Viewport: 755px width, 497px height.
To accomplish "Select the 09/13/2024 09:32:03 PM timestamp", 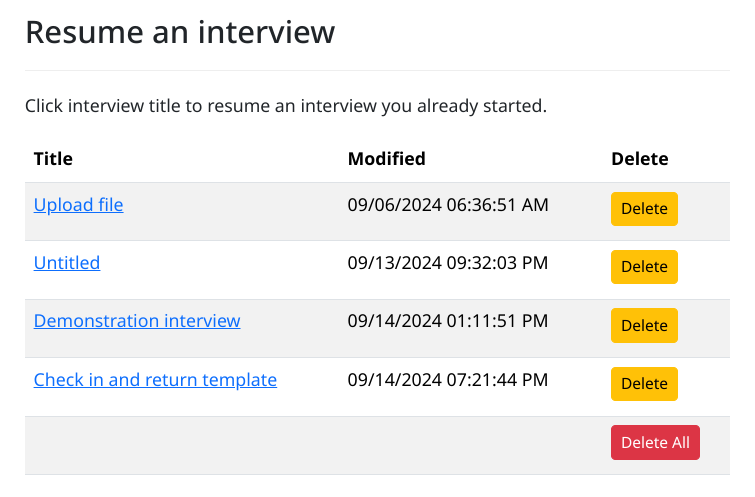I will pos(448,263).
